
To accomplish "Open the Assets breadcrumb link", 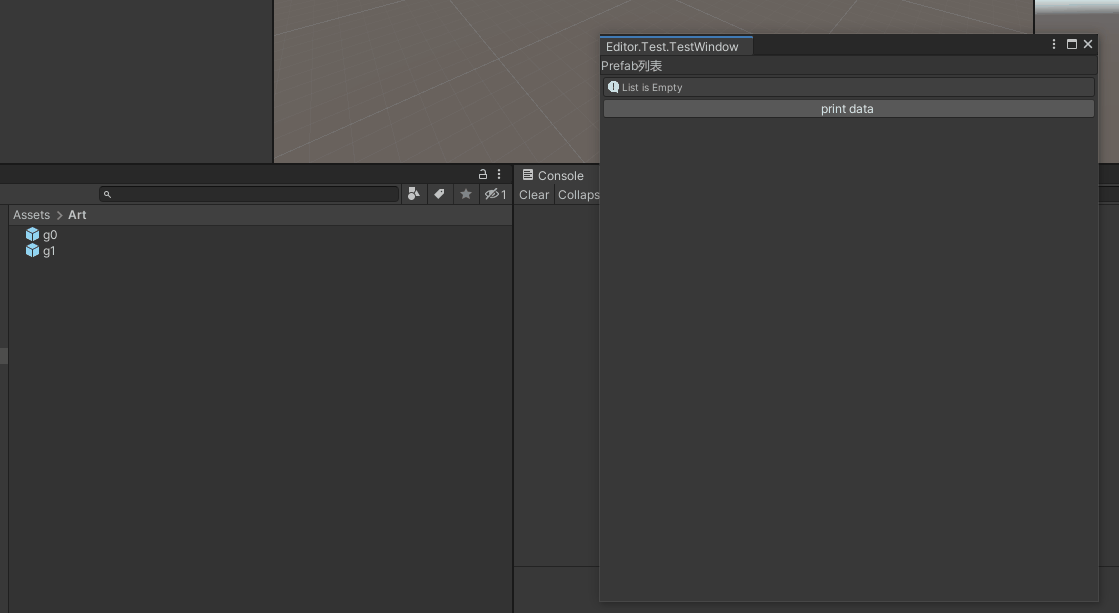I will [x=31, y=214].
